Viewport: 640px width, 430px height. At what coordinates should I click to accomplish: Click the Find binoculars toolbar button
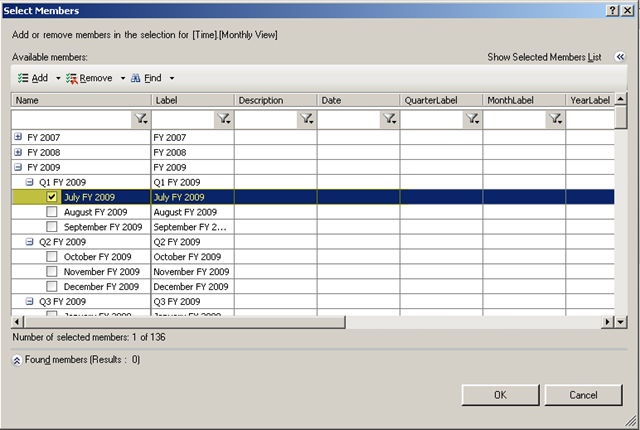click(x=146, y=78)
